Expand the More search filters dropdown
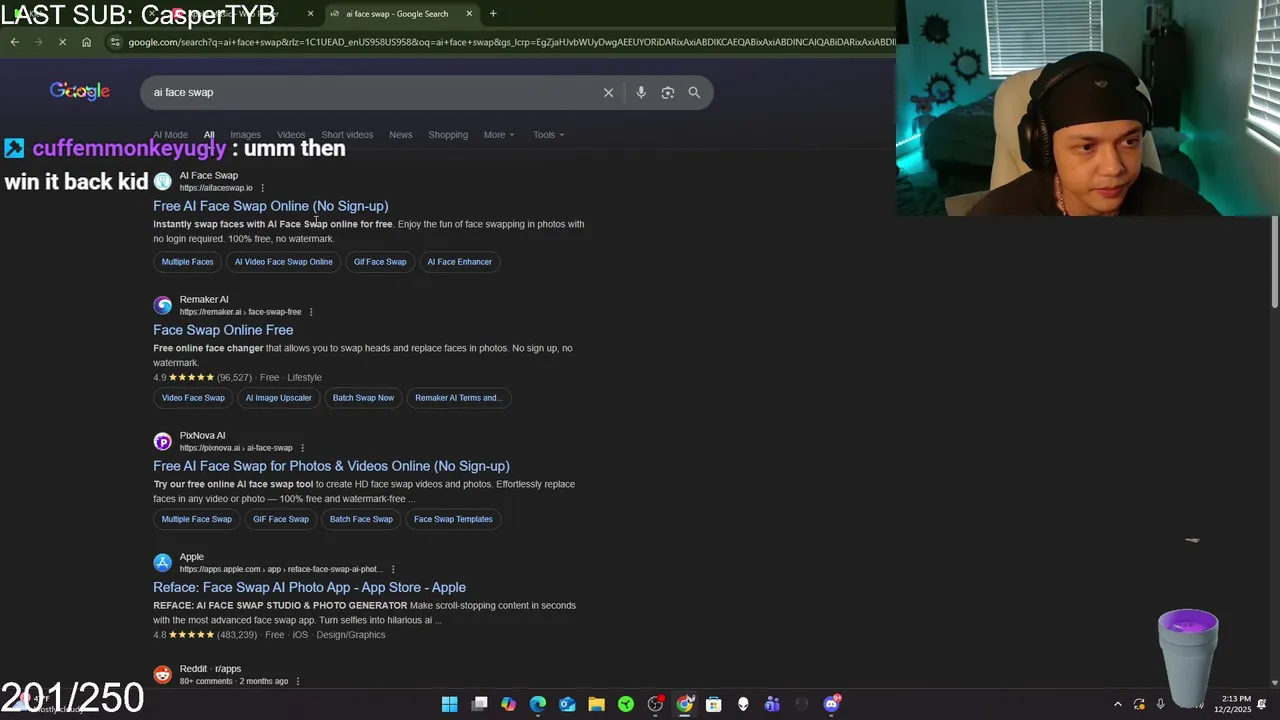This screenshot has height=720, width=1280. 499,135
